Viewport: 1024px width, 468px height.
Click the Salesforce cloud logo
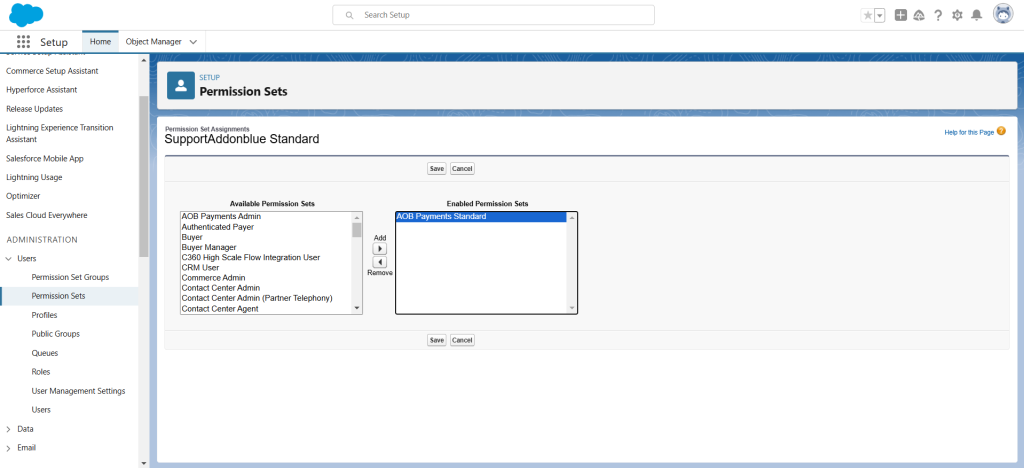(x=26, y=14)
